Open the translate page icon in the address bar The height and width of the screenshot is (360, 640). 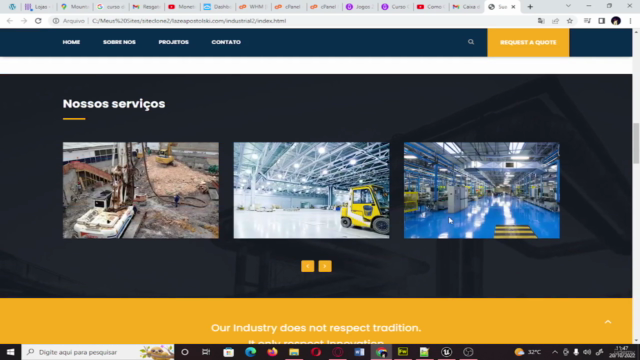(x=541, y=21)
